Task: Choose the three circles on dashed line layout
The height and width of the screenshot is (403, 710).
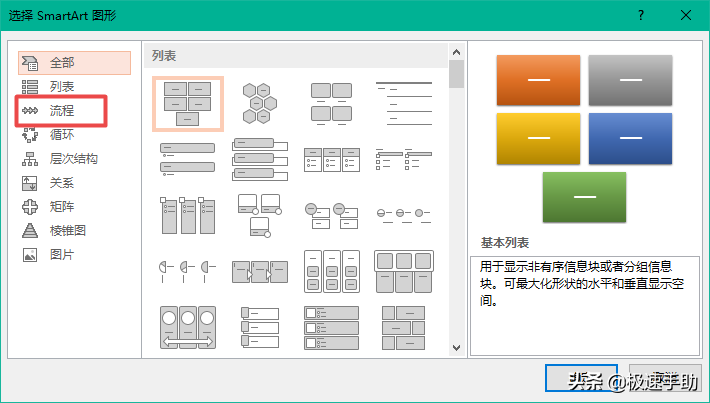Action: [404, 216]
